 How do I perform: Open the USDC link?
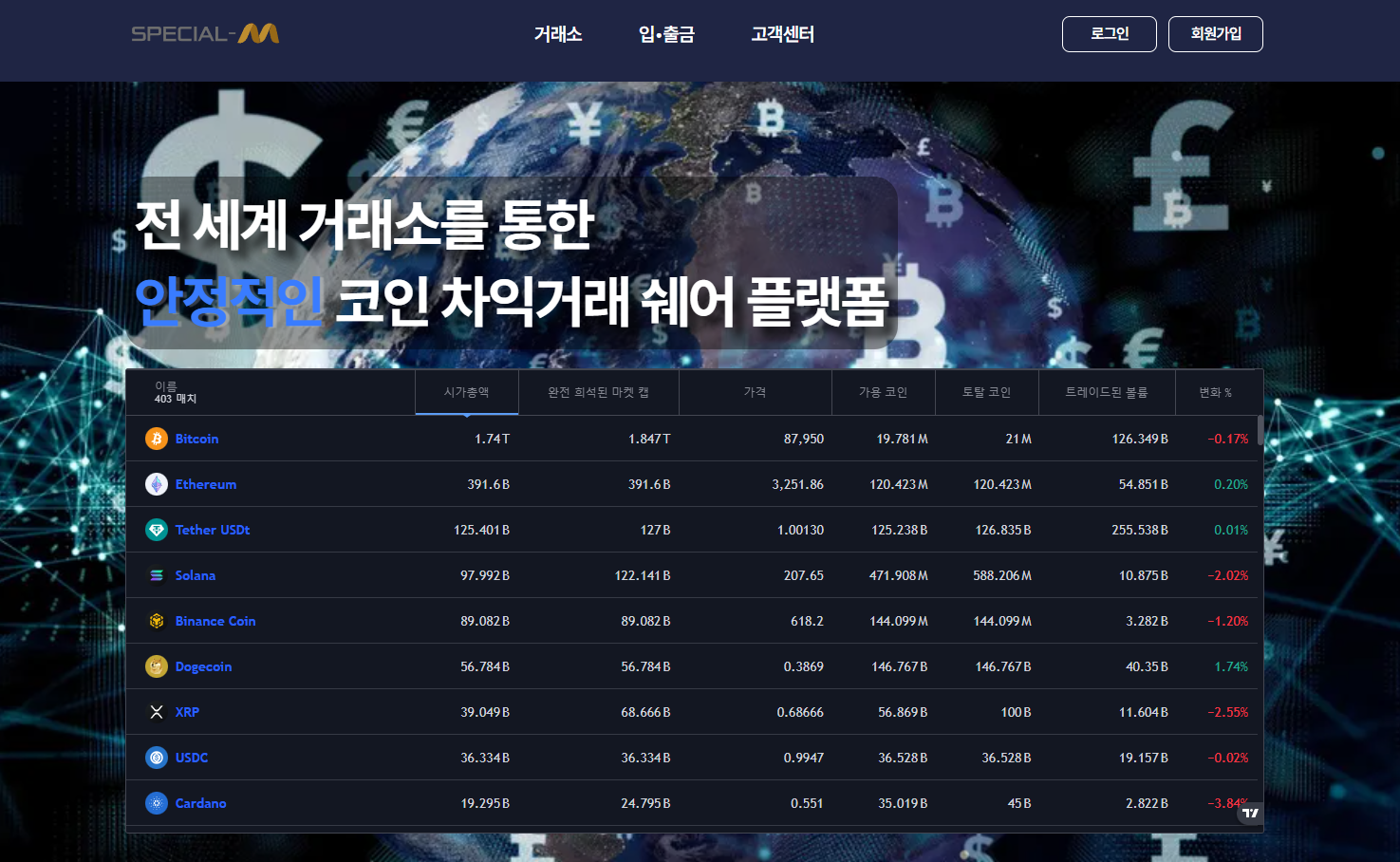coord(192,758)
